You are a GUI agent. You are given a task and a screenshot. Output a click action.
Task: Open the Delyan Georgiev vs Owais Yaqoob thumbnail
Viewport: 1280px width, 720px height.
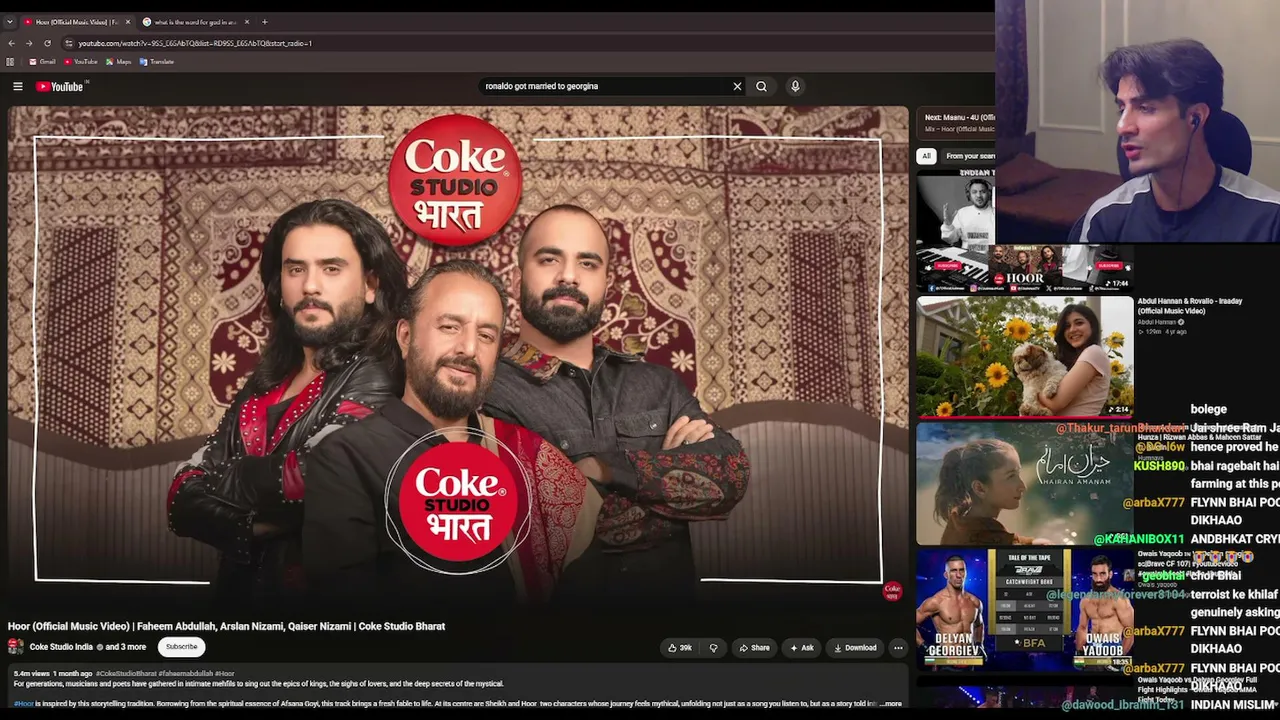point(1025,609)
